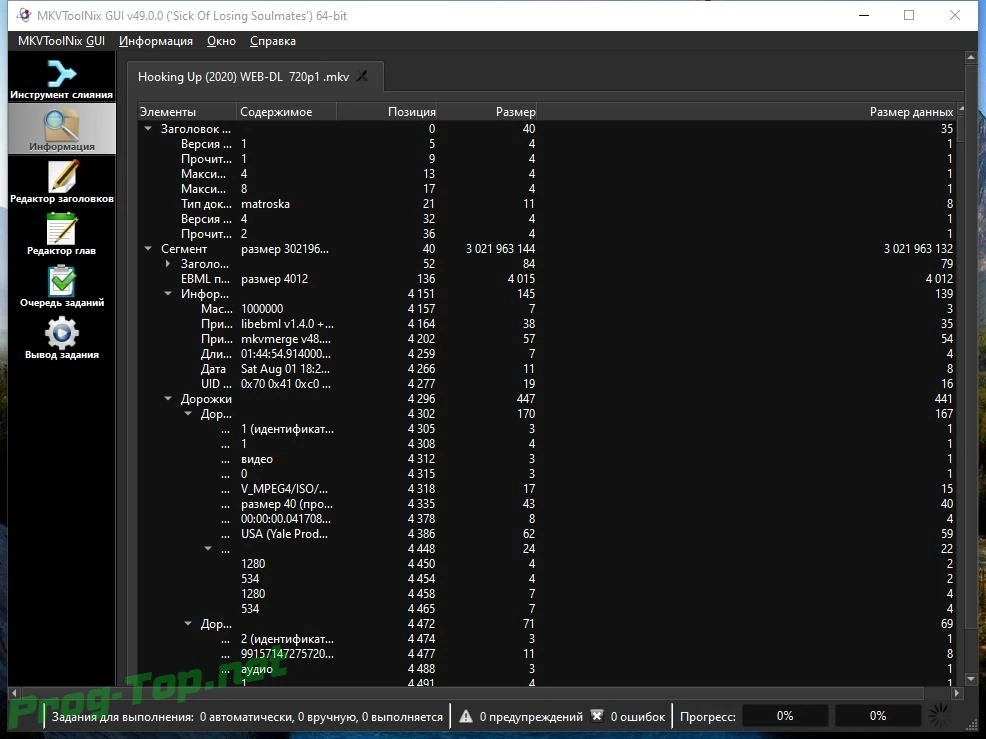Collapse the Дор... track node at 4 302
This screenshot has height=739, width=986.
pyautogui.click(x=188, y=414)
